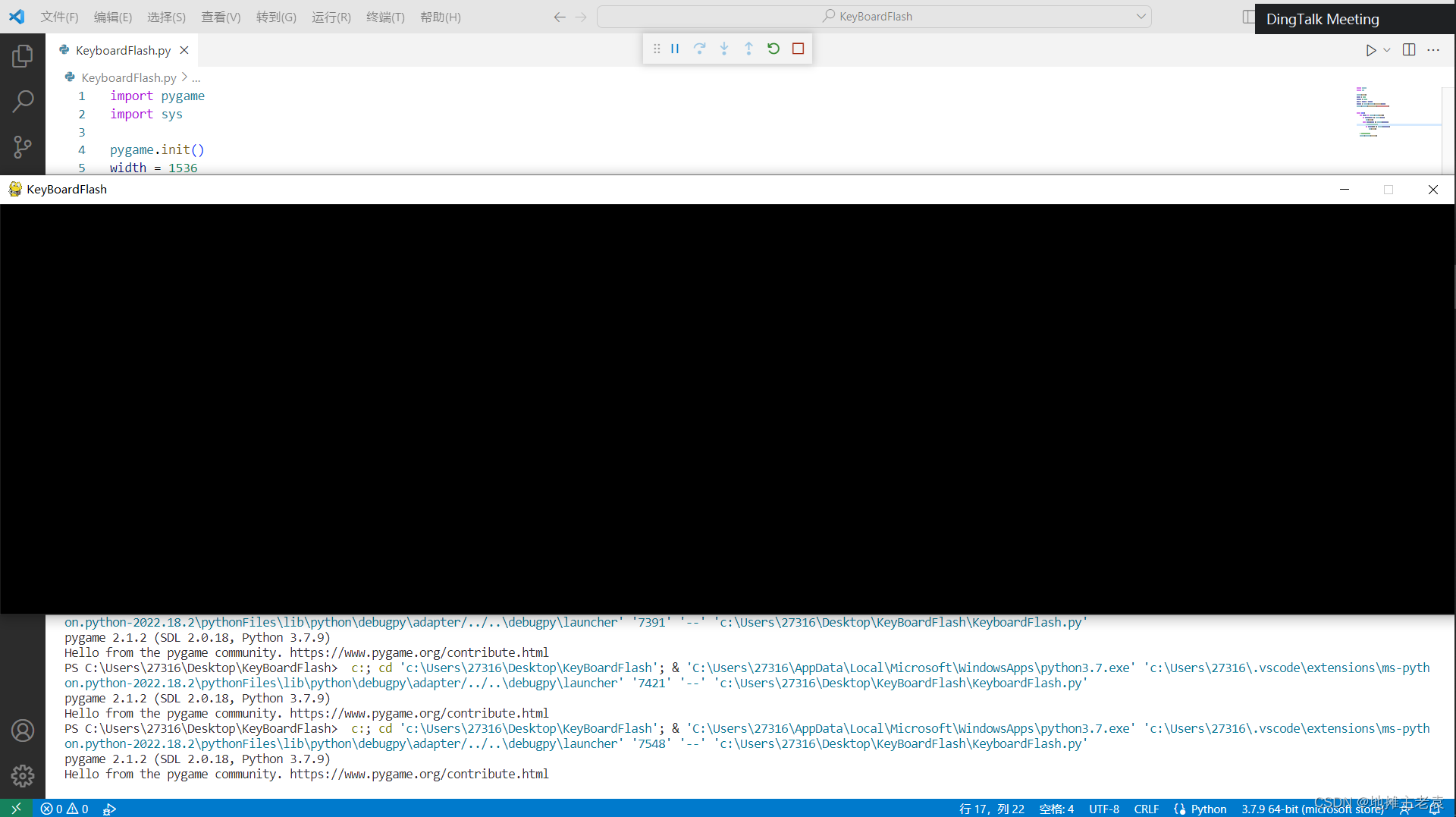Screen dimensions: 1456x817
Task: Click the black pygame canvas area
Action: [727, 408]
